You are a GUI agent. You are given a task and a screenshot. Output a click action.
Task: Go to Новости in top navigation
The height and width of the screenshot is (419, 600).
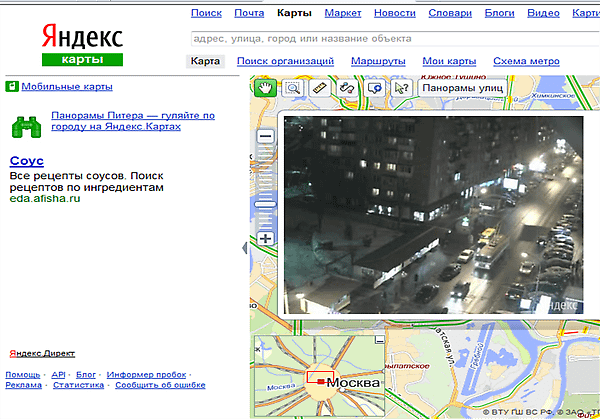tap(395, 13)
